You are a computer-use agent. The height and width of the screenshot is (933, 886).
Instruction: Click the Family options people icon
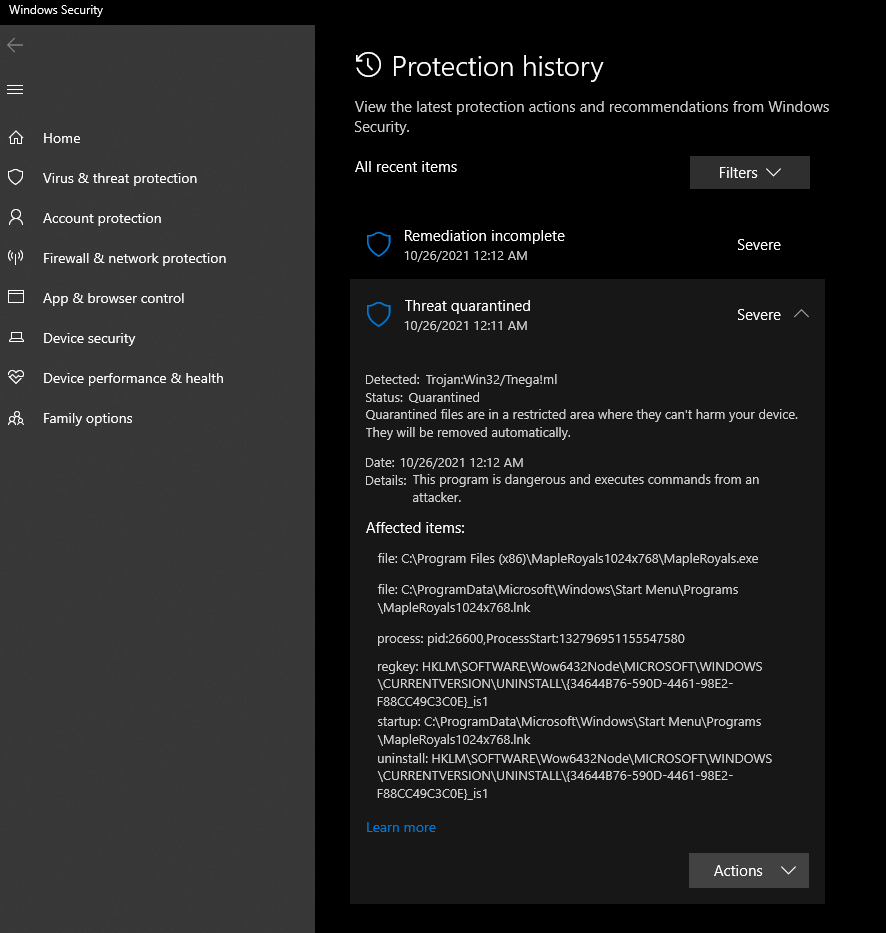(16, 418)
